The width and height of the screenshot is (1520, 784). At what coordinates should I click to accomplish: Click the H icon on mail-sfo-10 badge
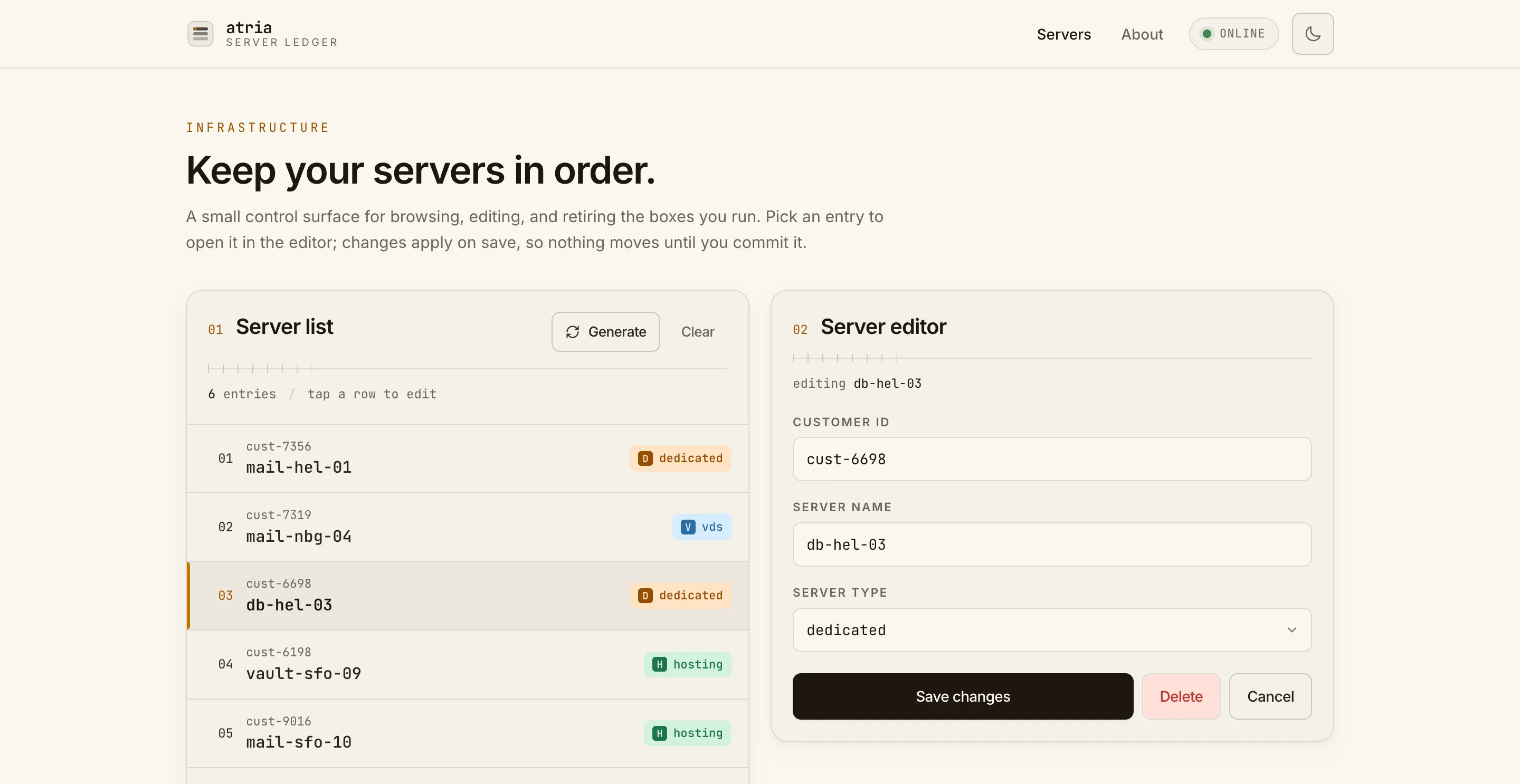point(659,733)
